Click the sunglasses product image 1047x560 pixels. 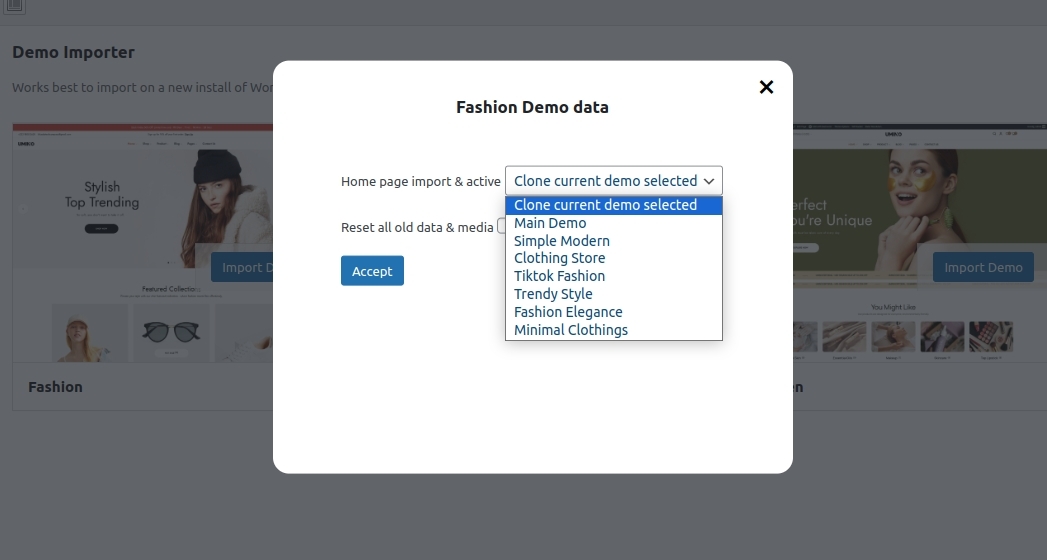[169, 332]
